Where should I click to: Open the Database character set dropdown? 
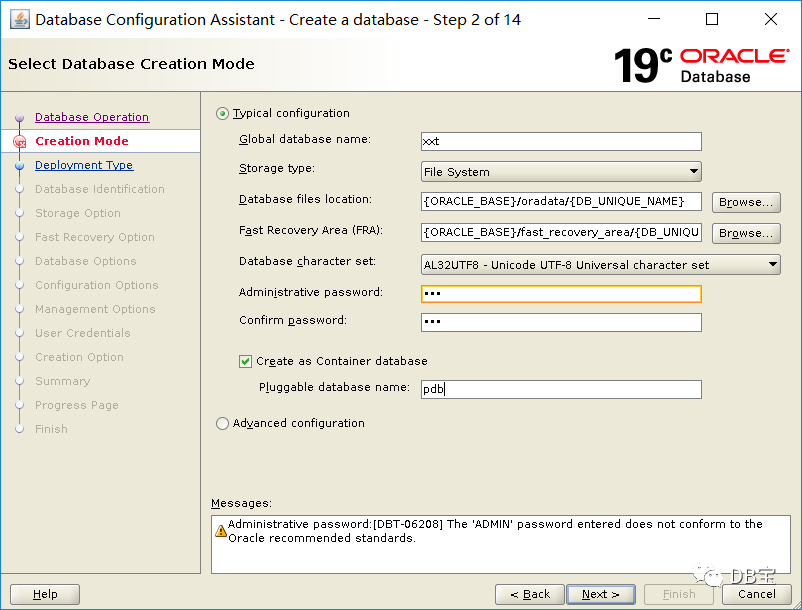[600, 265]
